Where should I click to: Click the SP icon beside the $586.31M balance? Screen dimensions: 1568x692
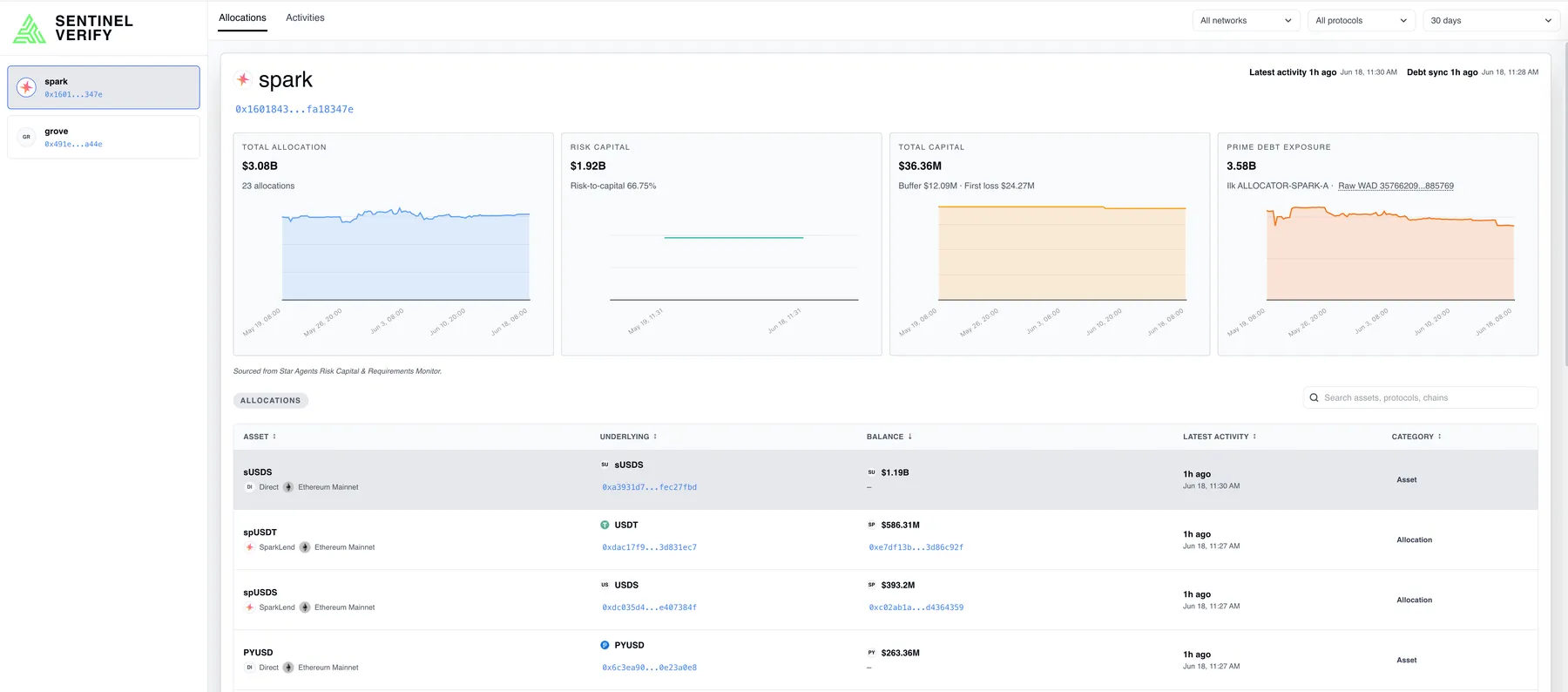(x=871, y=525)
